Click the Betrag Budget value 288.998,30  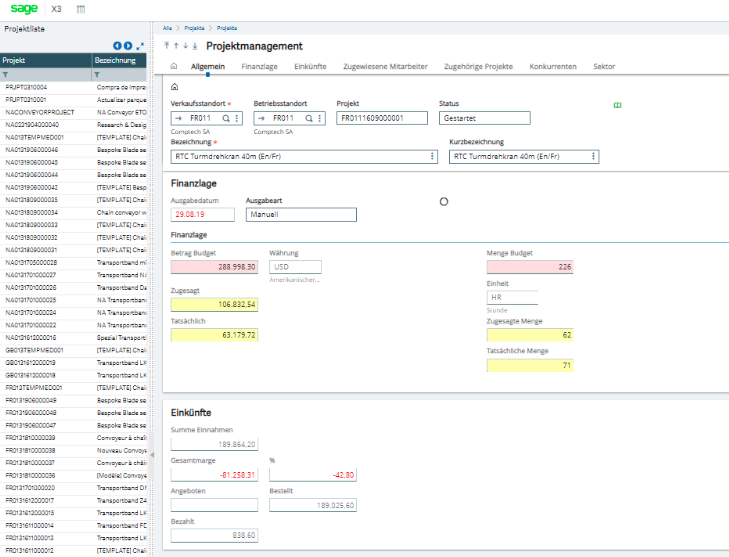[x=214, y=267]
